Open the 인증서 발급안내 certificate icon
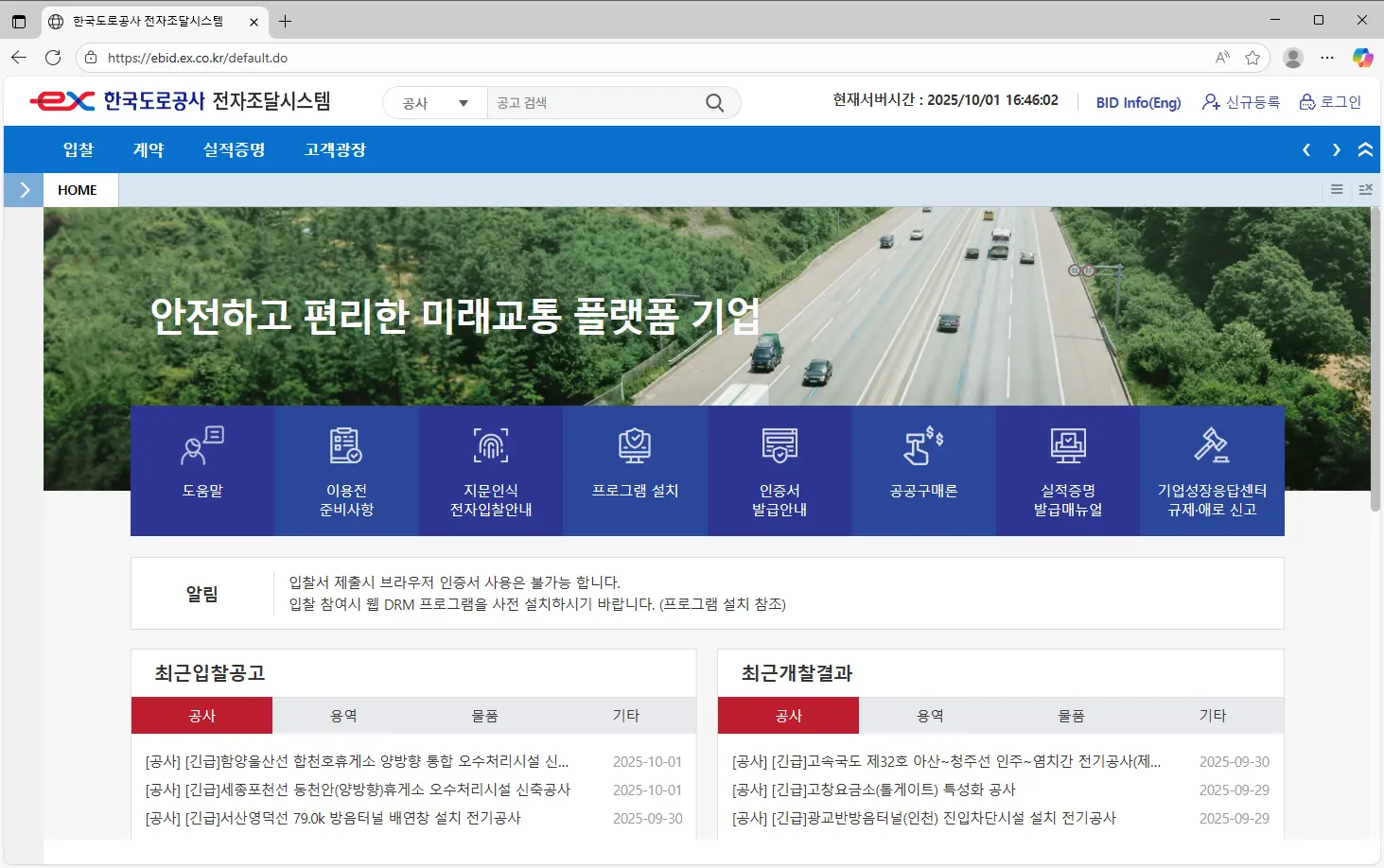This screenshot has height=868, width=1384. click(x=779, y=463)
